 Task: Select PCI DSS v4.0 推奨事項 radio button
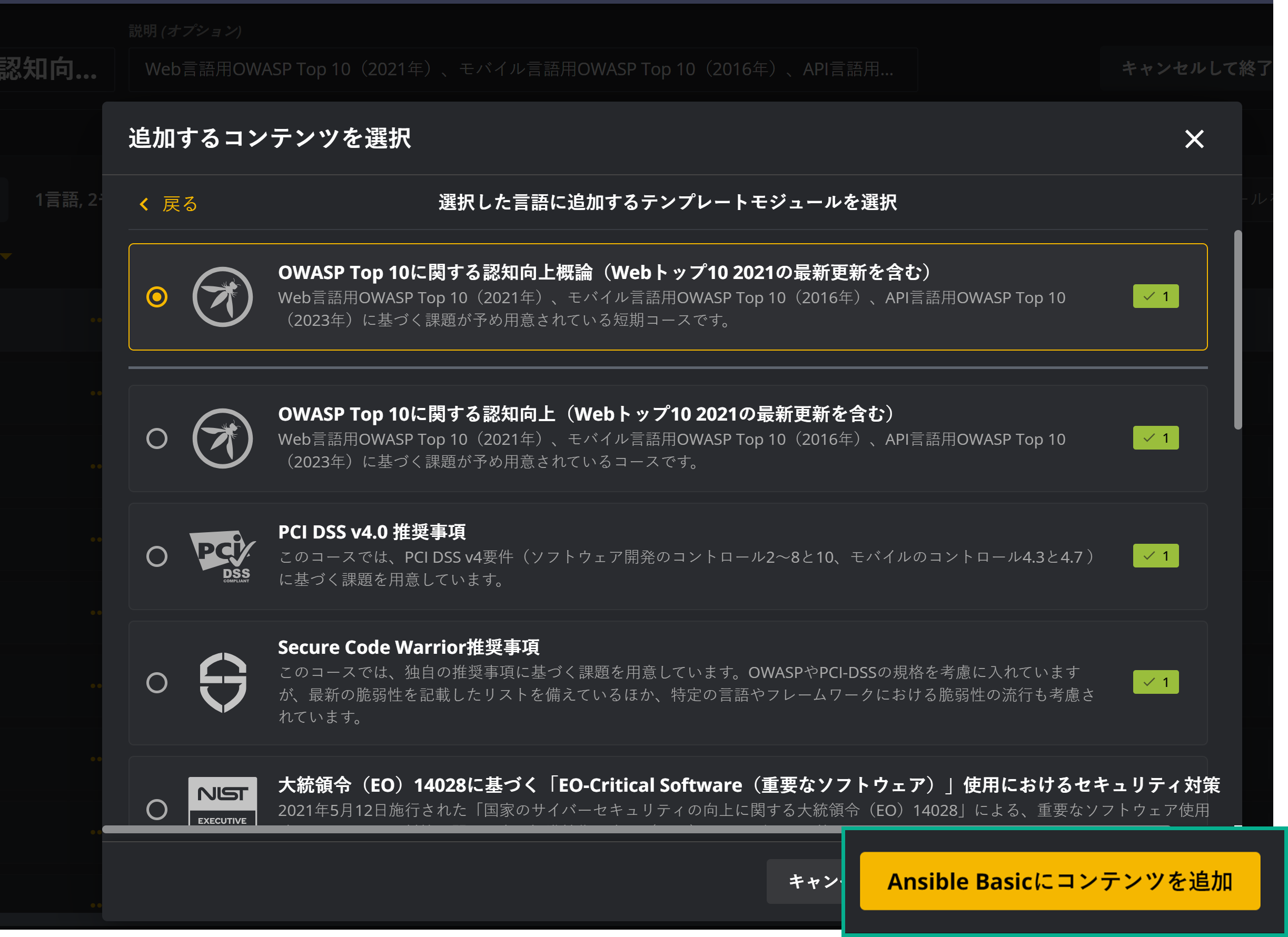pyautogui.click(x=157, y=556)
